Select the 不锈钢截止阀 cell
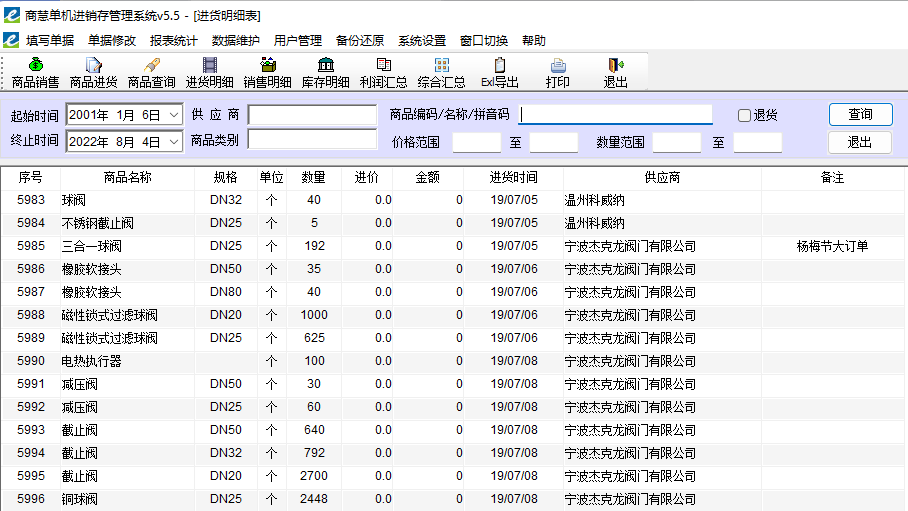 pos(127,223)
